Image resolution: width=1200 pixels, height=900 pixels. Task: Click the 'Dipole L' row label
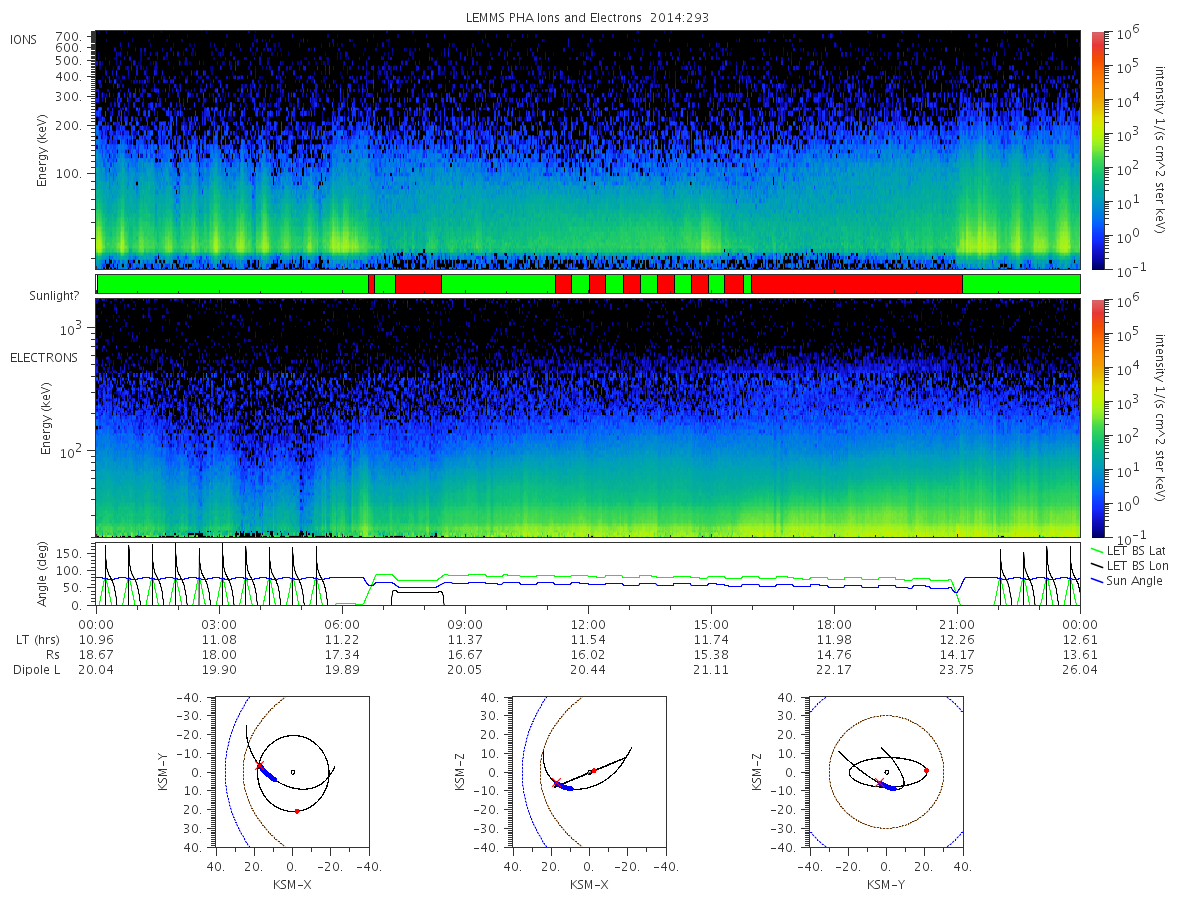(37, 669)
